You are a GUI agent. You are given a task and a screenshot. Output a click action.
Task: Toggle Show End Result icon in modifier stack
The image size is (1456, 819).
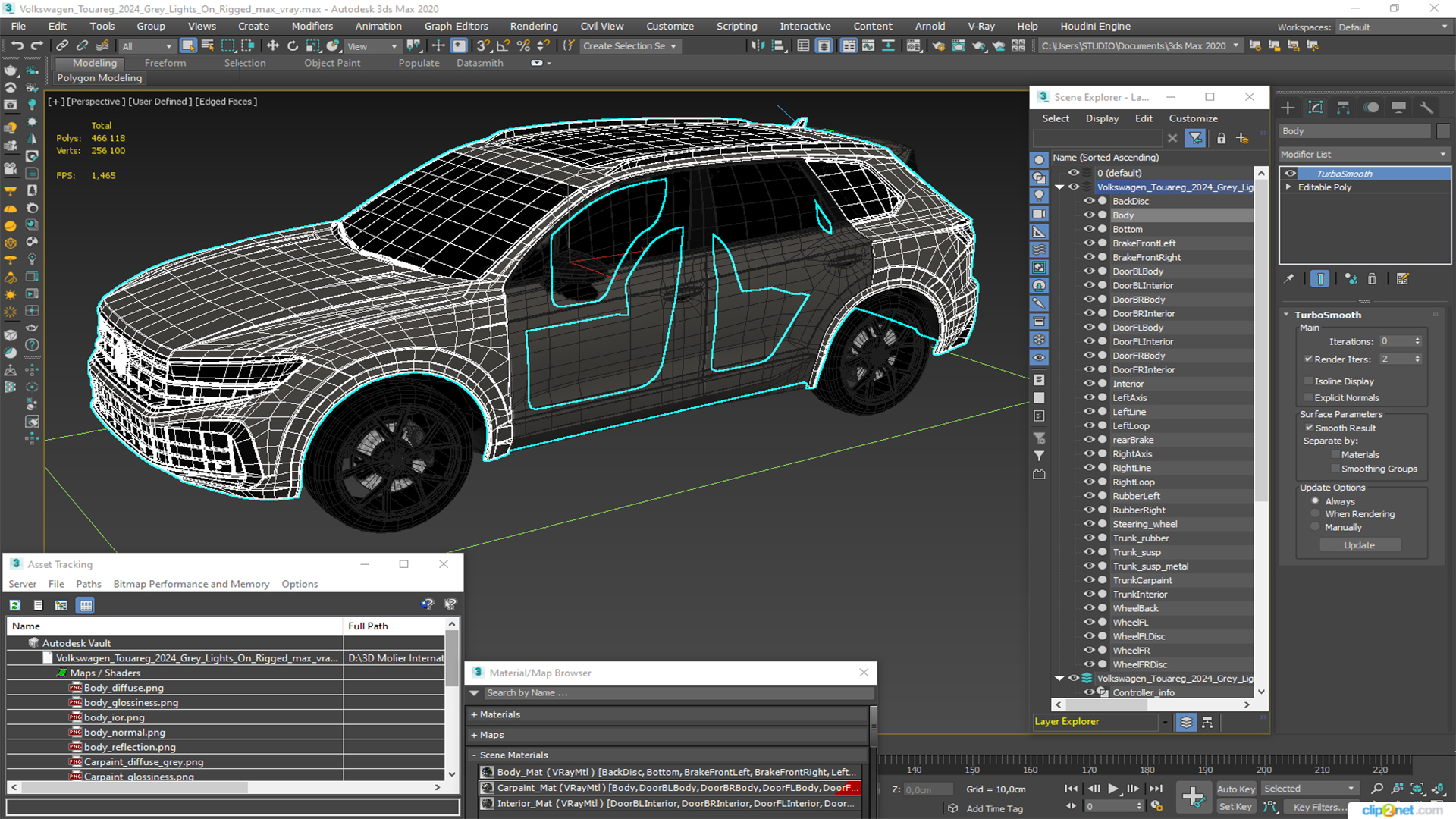(x=1320, y=279)
